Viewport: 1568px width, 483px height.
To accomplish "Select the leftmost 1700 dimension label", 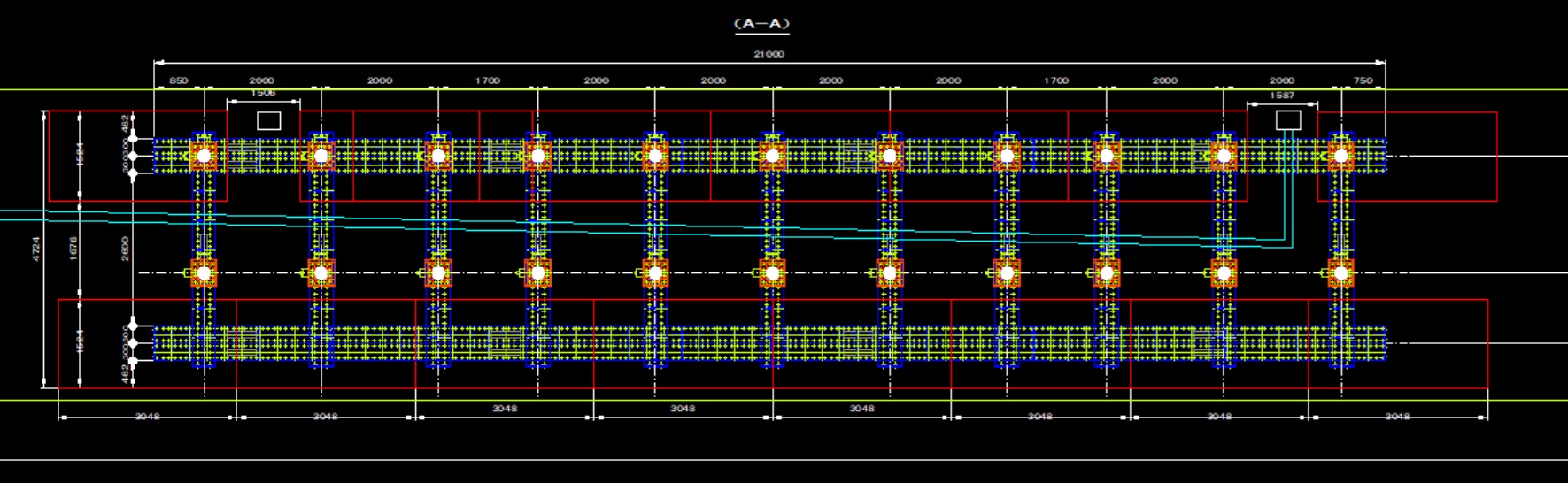I will click(x=488, y=80).
